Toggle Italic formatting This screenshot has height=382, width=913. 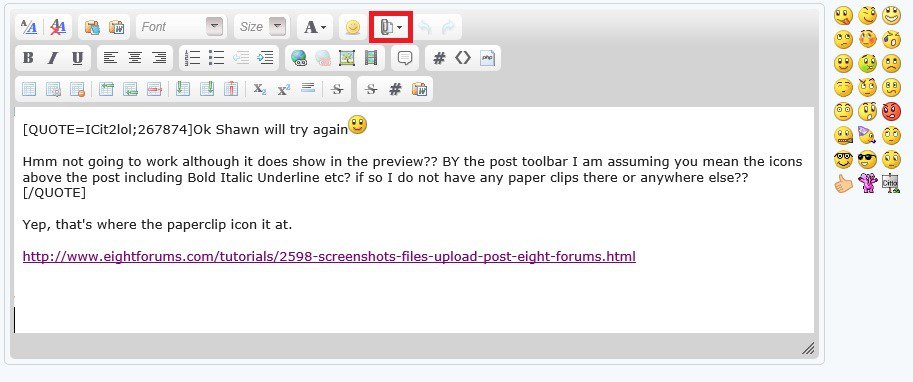(52, 58)
